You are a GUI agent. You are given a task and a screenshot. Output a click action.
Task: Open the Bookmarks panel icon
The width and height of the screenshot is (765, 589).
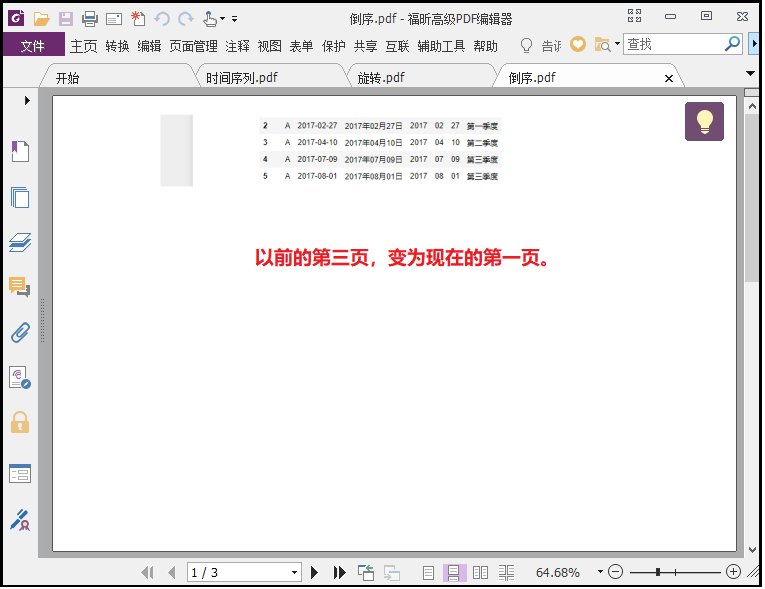pos(20,151)
